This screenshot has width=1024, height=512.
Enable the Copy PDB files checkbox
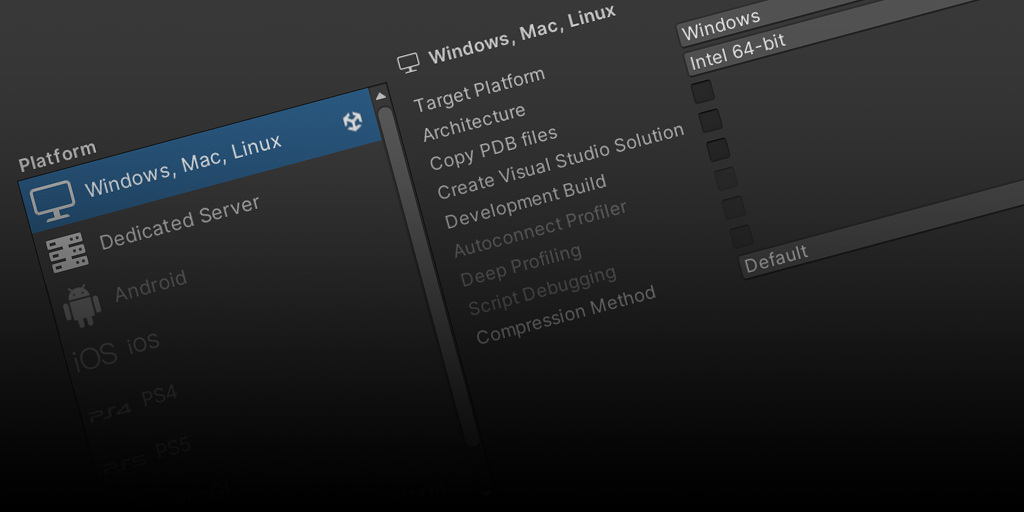(x=703, y=92)
